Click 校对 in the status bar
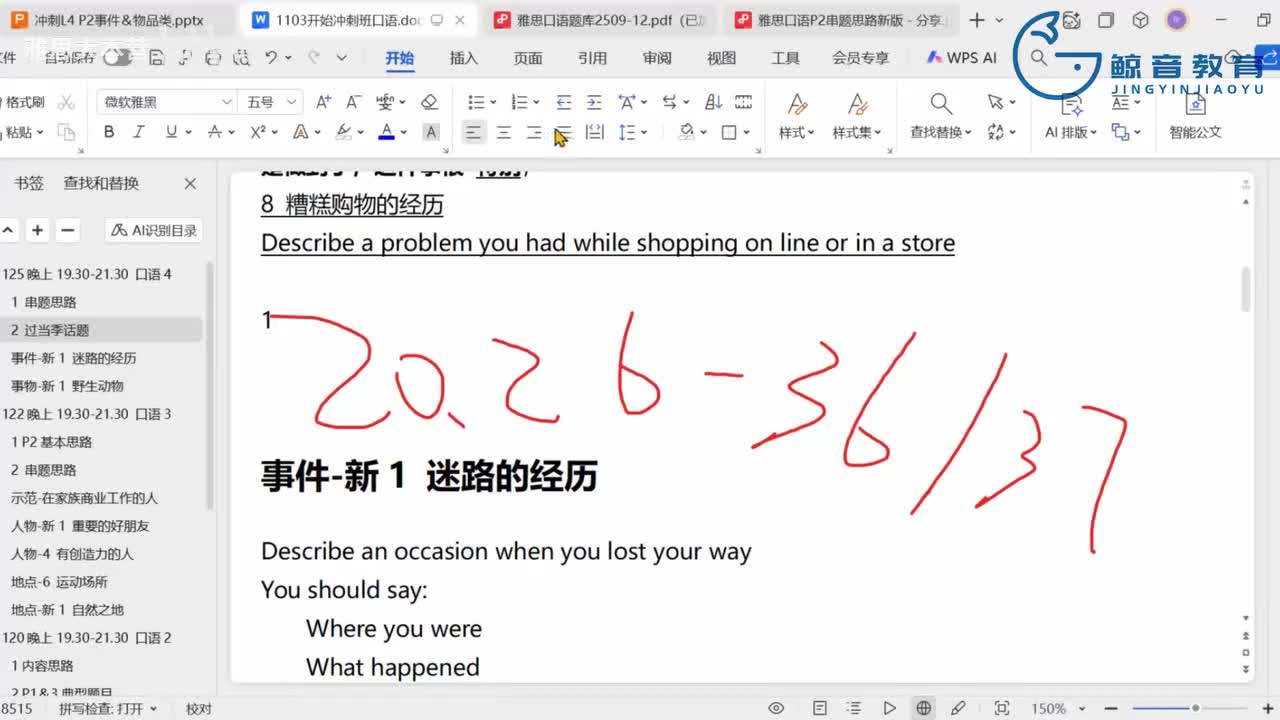 (x=199, y=708)
